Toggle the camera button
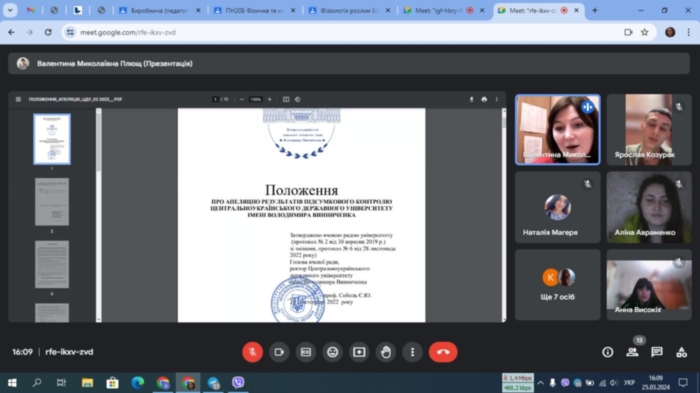Screen dimensions: 700x393 [x=279, y=352]
